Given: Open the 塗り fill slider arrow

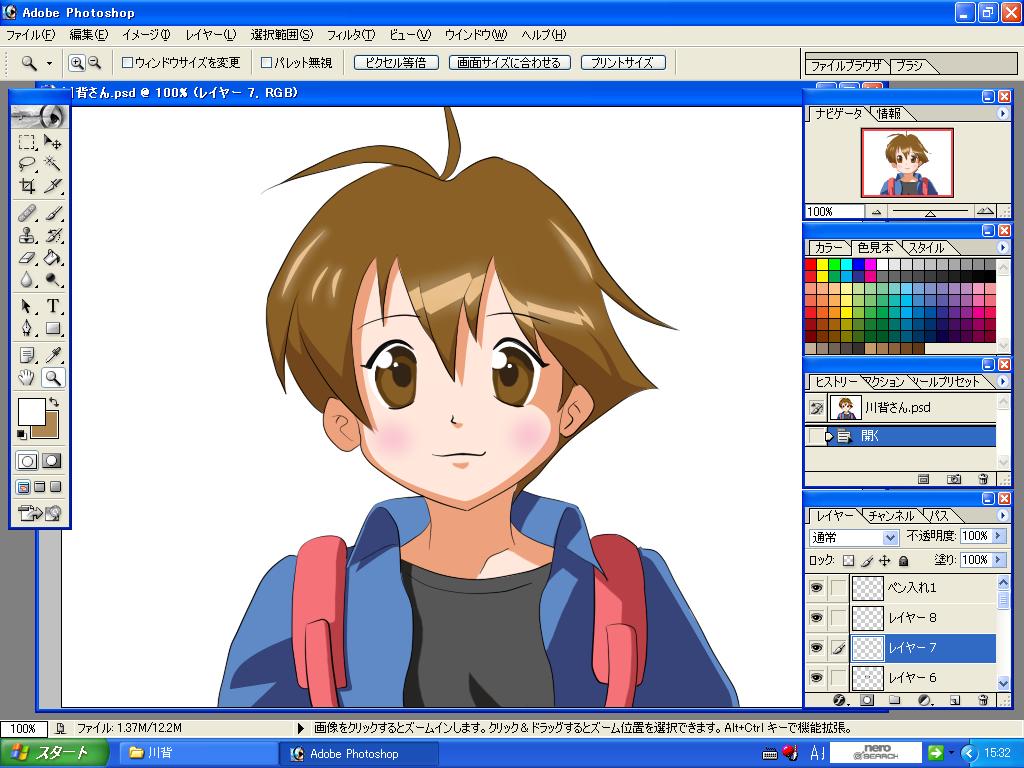Looking at the screenshot, I should pyautogui.click(x=997, y=560).
